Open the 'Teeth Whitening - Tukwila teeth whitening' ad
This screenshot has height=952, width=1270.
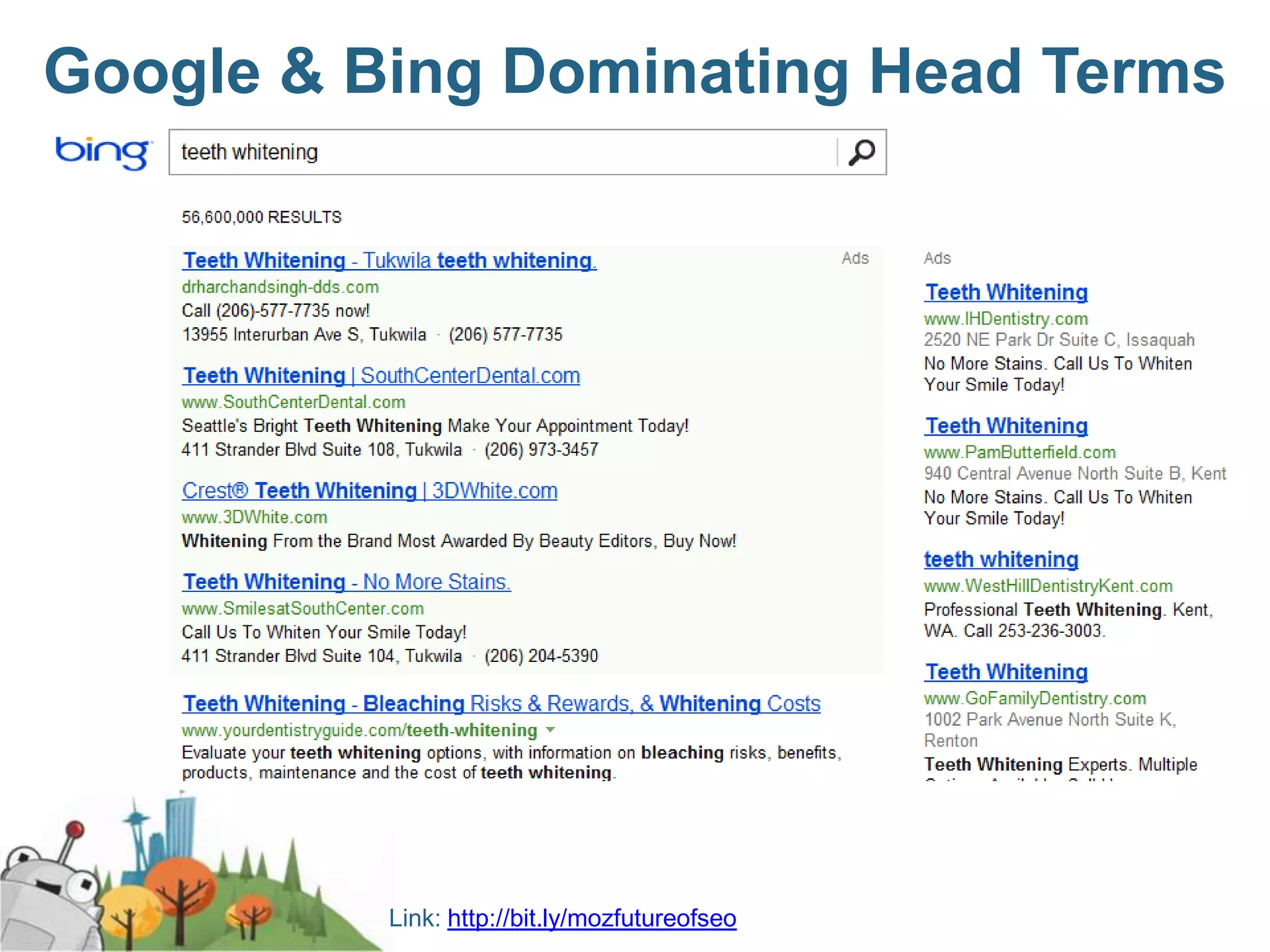[389, 260]
